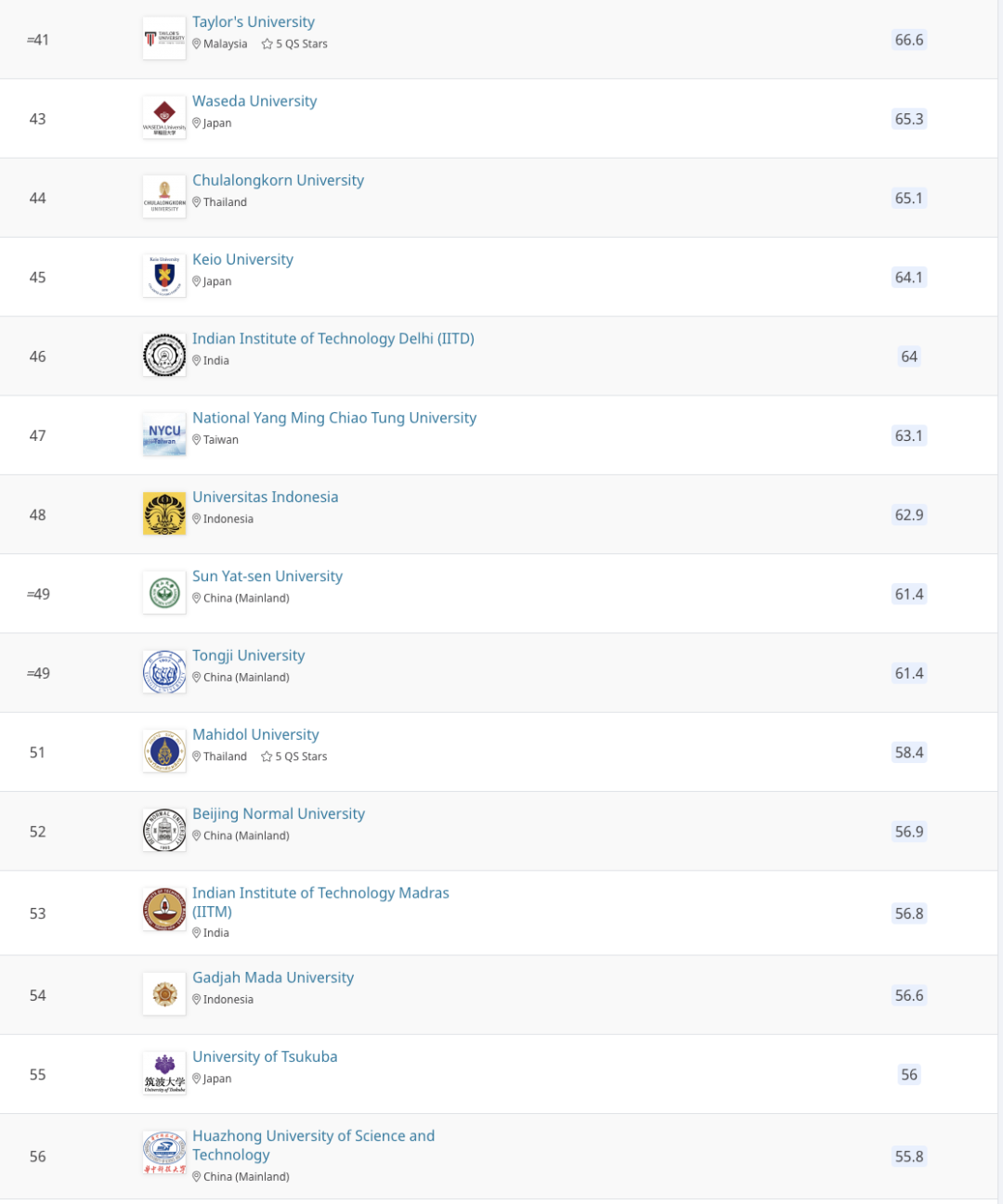Click the 66.6 score for Taylor's University
1003x1204 pixels.
pyautogui.click(x=909, y=39)
